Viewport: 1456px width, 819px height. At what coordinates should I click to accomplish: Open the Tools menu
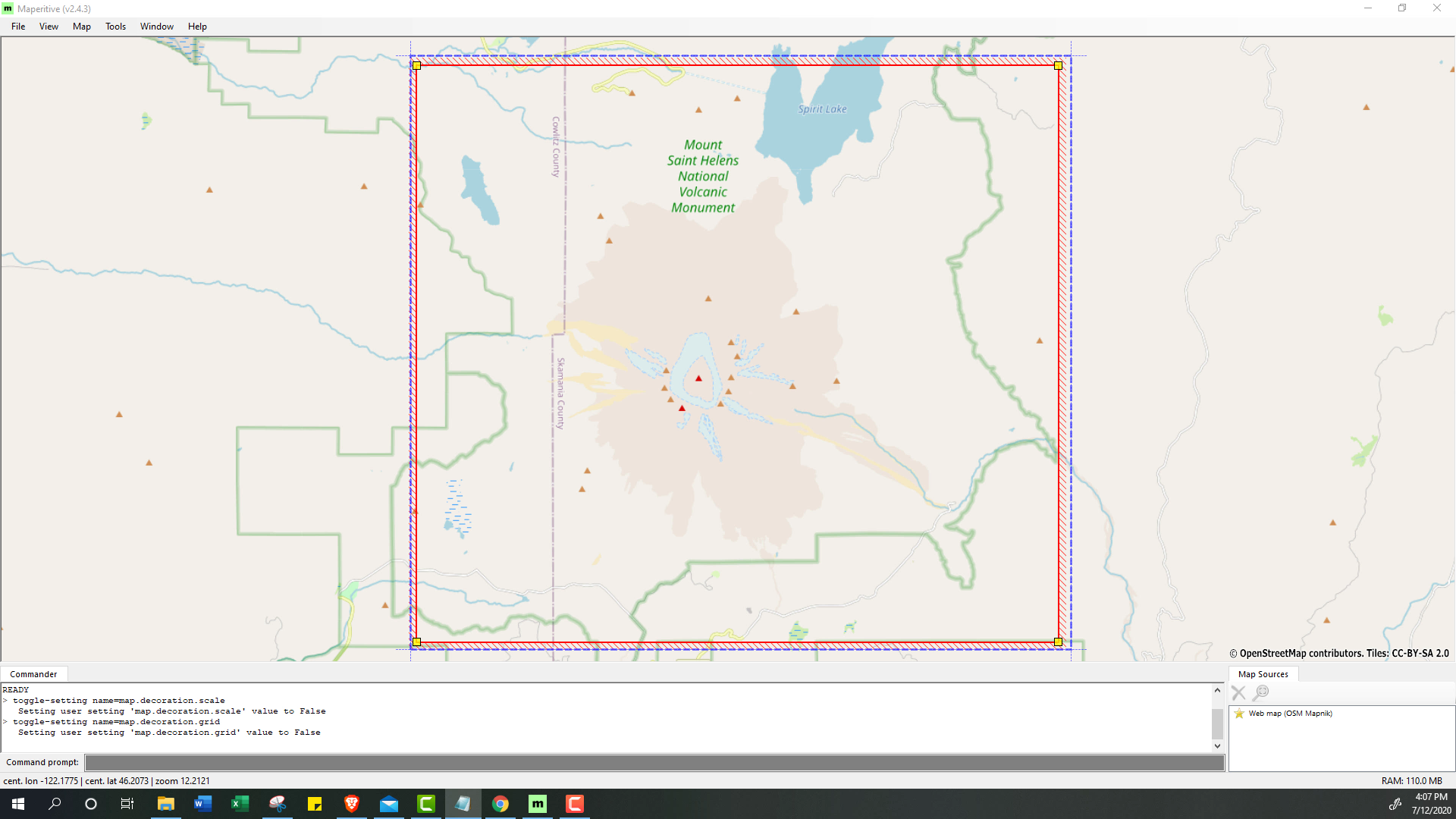coord(115,27)
